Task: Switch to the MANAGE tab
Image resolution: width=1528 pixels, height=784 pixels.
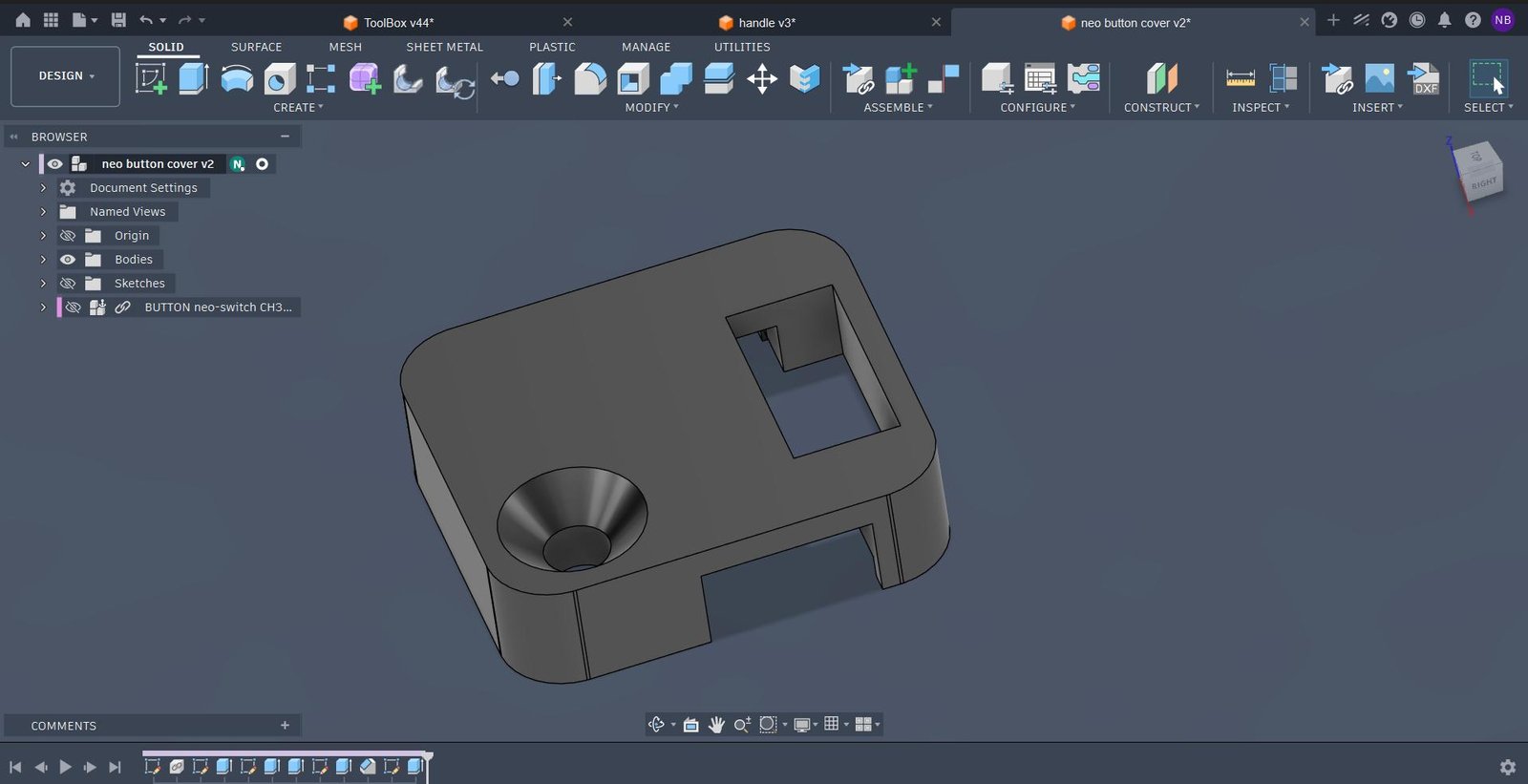Action: click(646, 47)
